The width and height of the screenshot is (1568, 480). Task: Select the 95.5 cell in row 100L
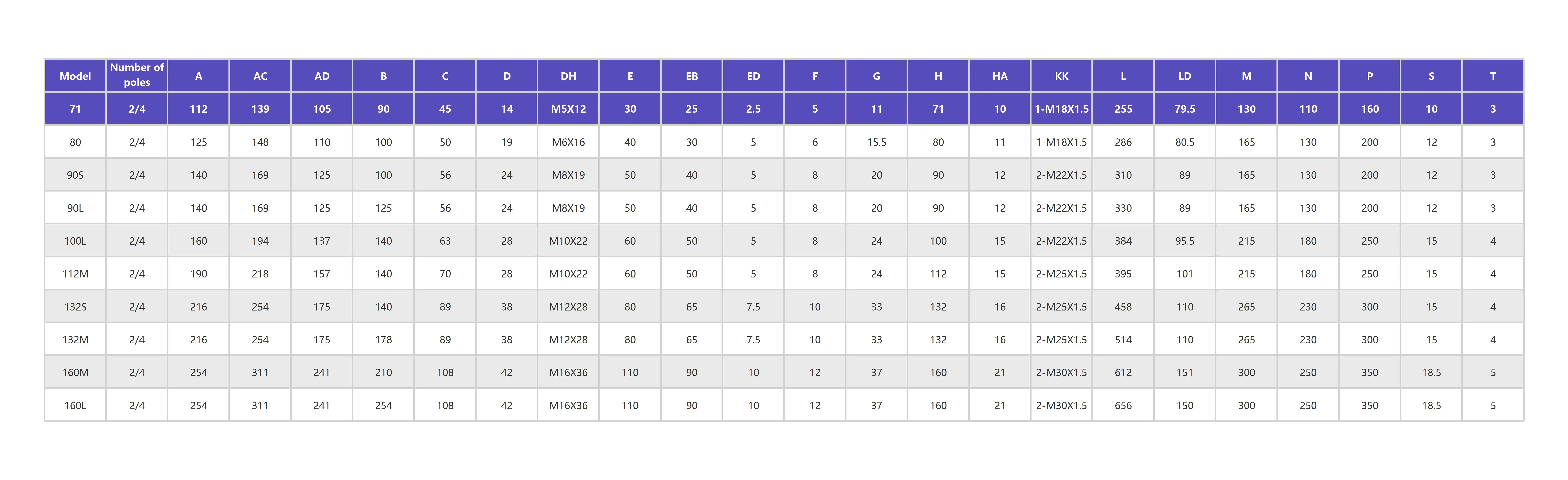tap(1185, 241)
